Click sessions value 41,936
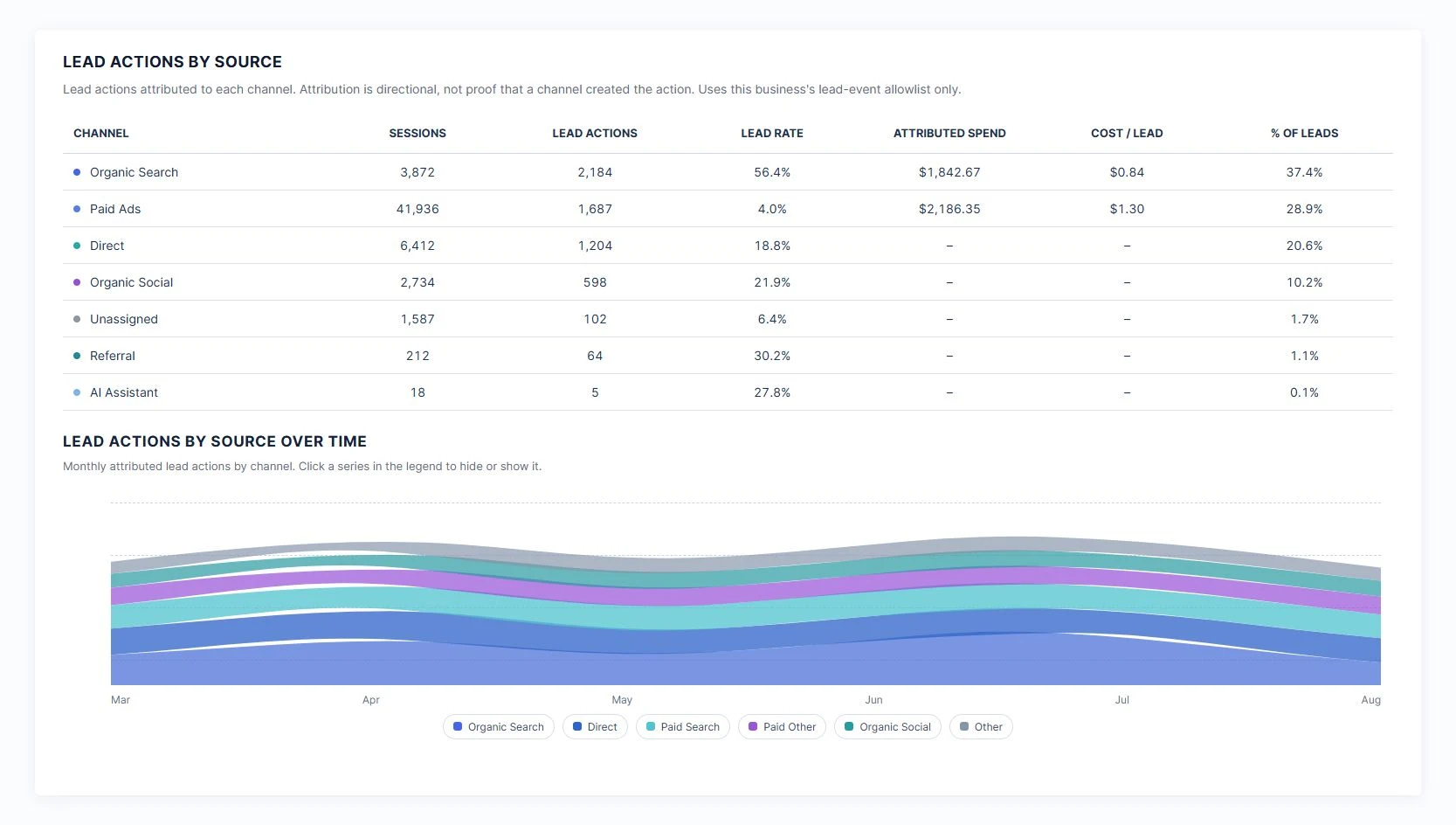The image size is (1456, 825). (417, 209)
